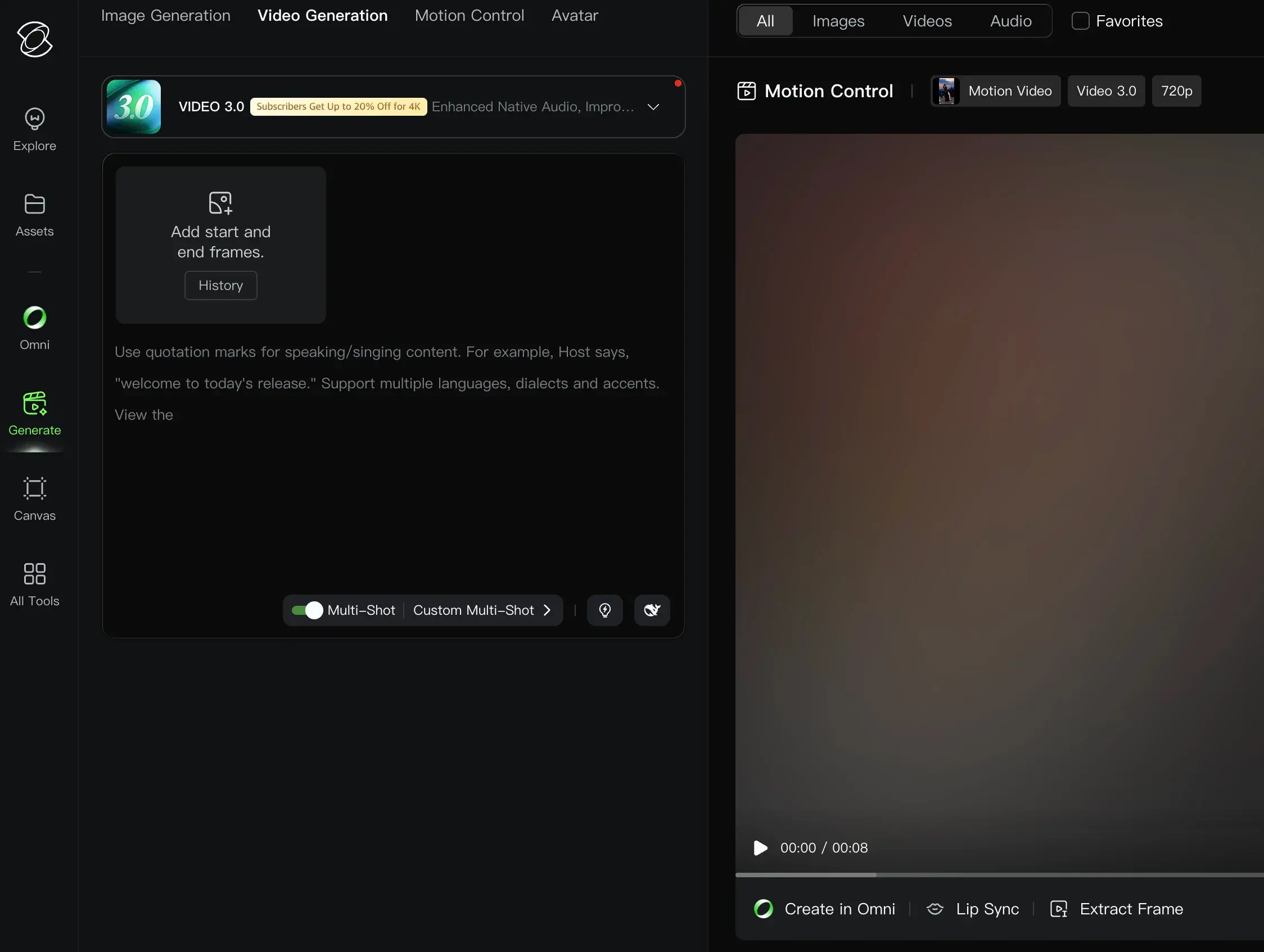Click the app logo in the sidebar
1264x952 pixels.
(34, 39)
